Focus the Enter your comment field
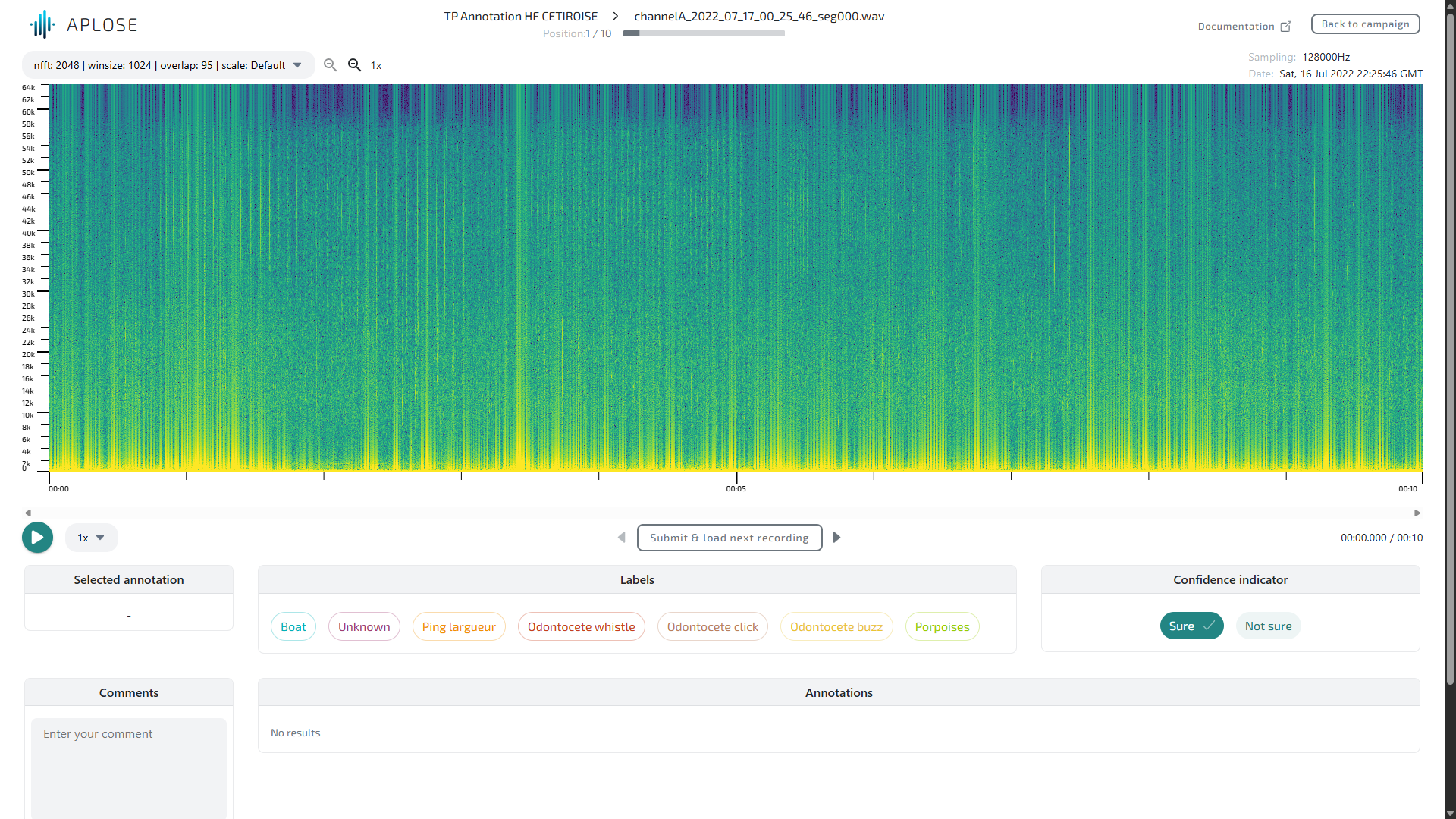Image resolution: width=1456 pixels, height=819 pixels. 129,766
